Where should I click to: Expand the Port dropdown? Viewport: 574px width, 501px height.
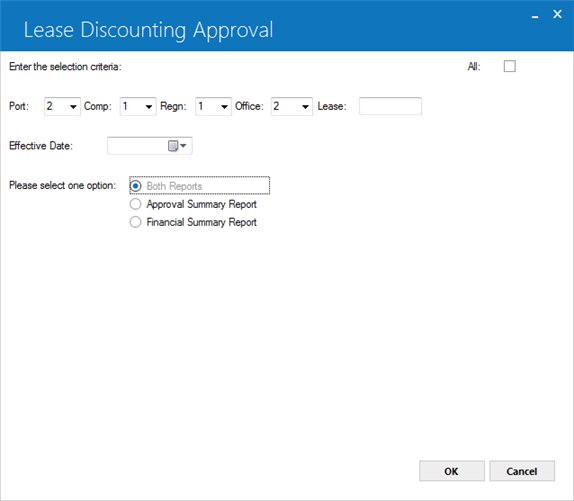62,106
